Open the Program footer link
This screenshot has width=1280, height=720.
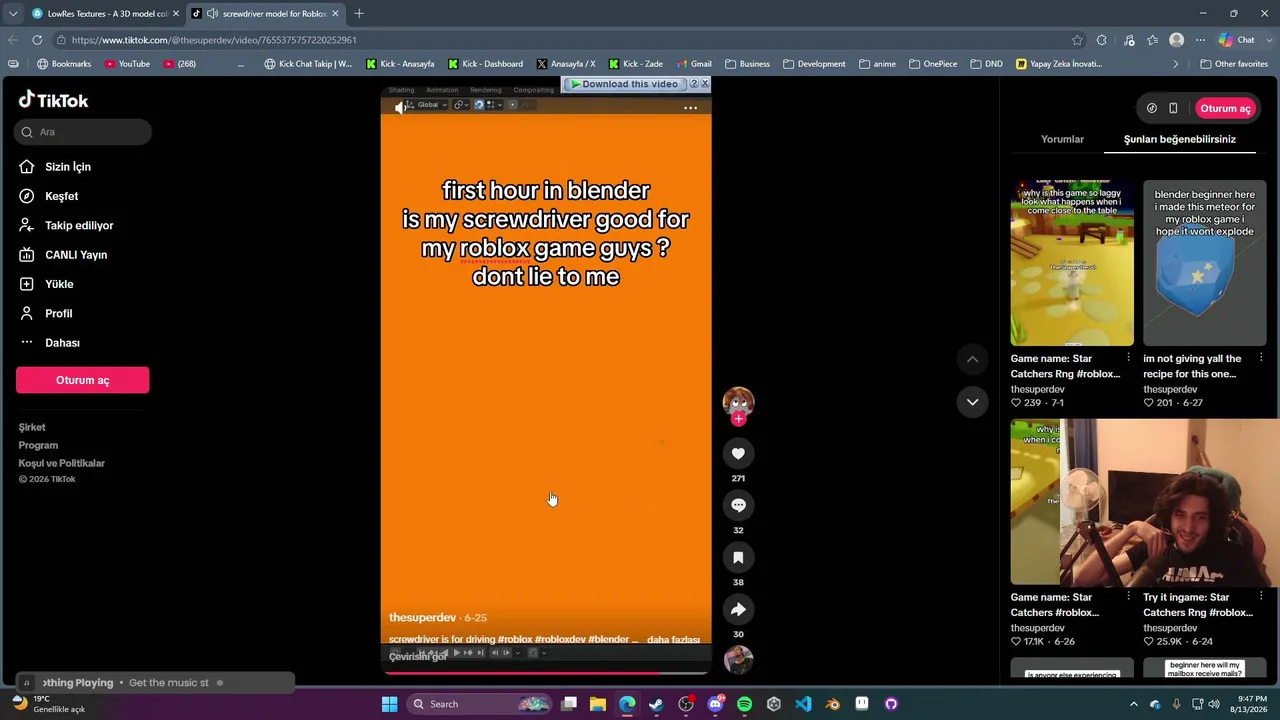click(38, 445)
